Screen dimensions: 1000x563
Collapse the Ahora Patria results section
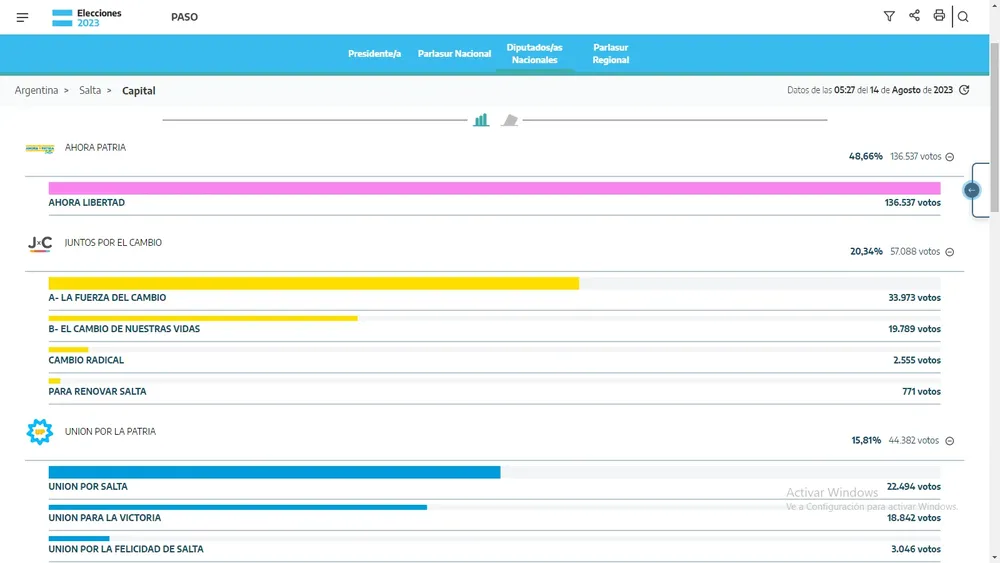(x=949, y=157)
